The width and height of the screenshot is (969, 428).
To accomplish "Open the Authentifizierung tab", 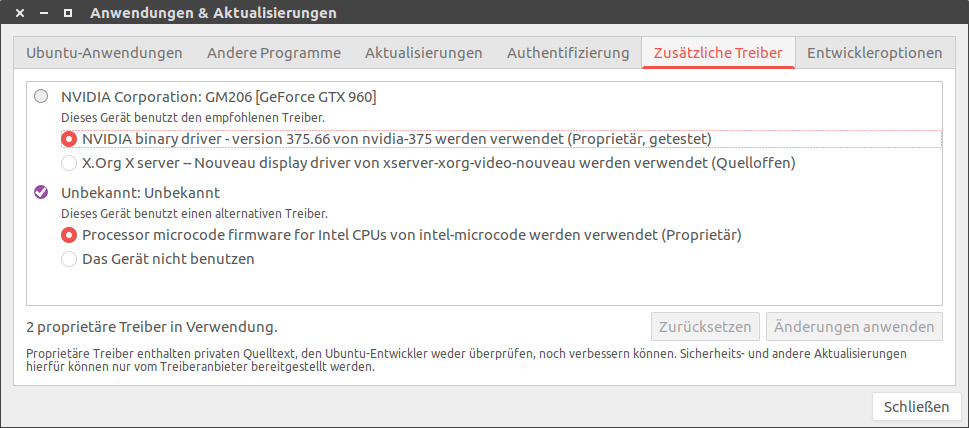I will 568,53.
